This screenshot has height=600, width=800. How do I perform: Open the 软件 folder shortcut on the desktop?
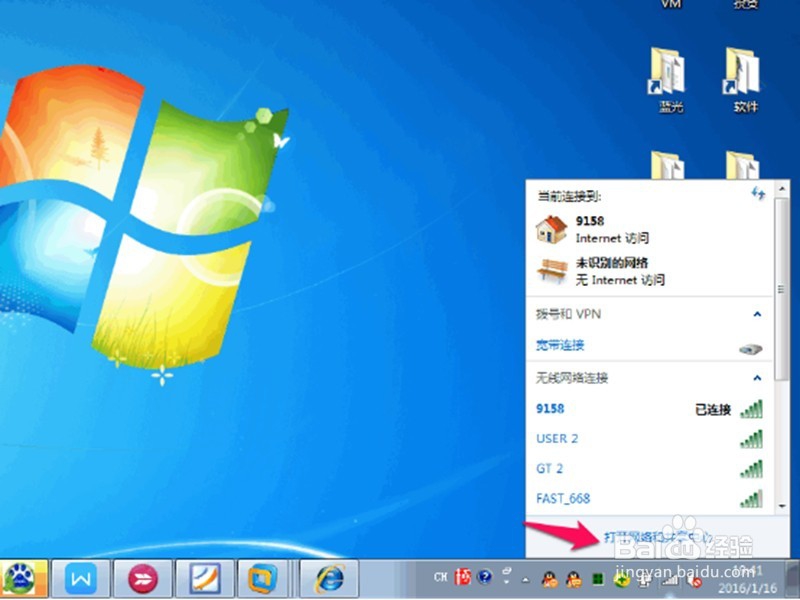click(x=744, y=80)
